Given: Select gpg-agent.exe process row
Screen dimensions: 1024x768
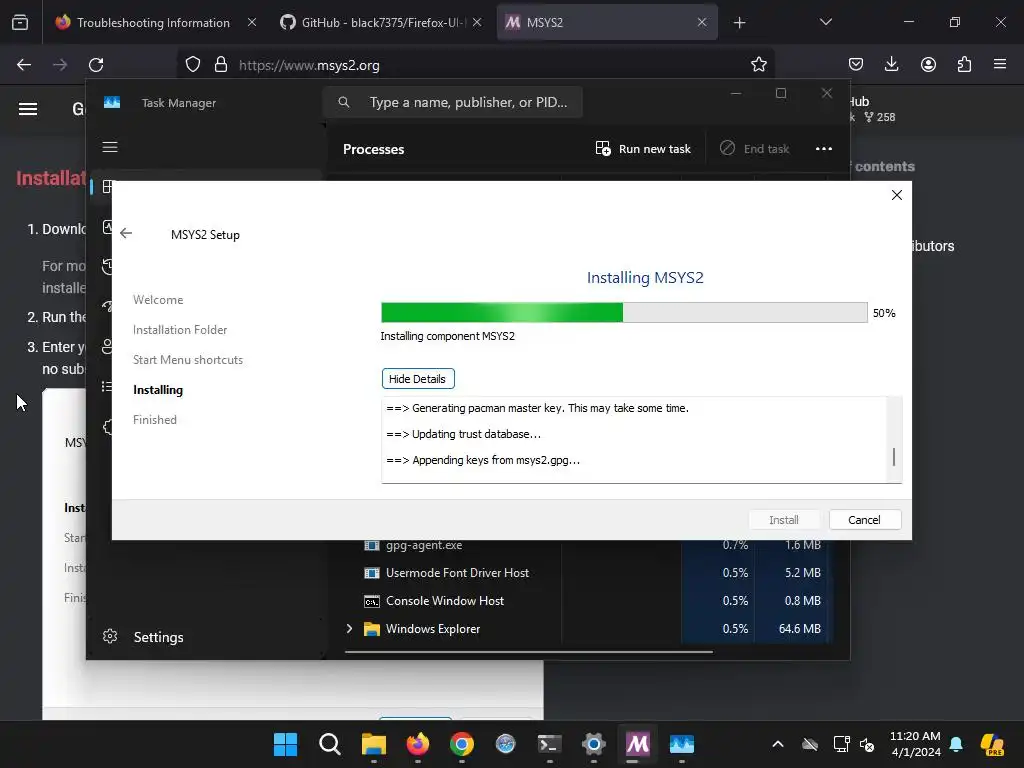Looking at the screenshot, I should click(588, 545).
